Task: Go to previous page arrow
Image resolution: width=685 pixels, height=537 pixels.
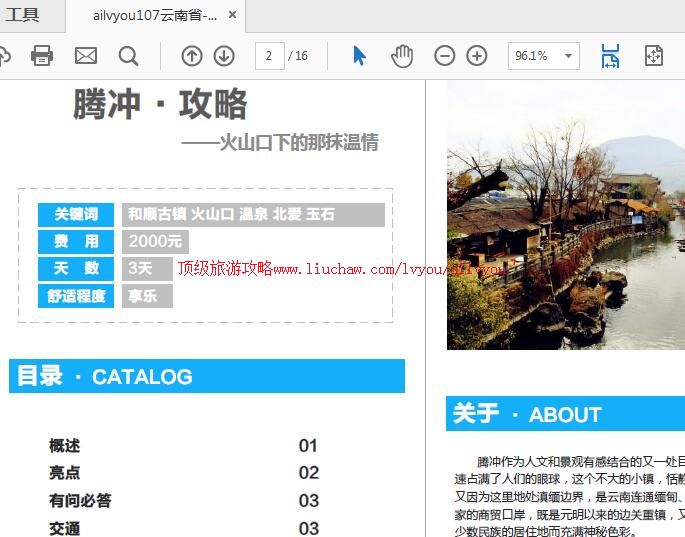Action: (192, 56)
